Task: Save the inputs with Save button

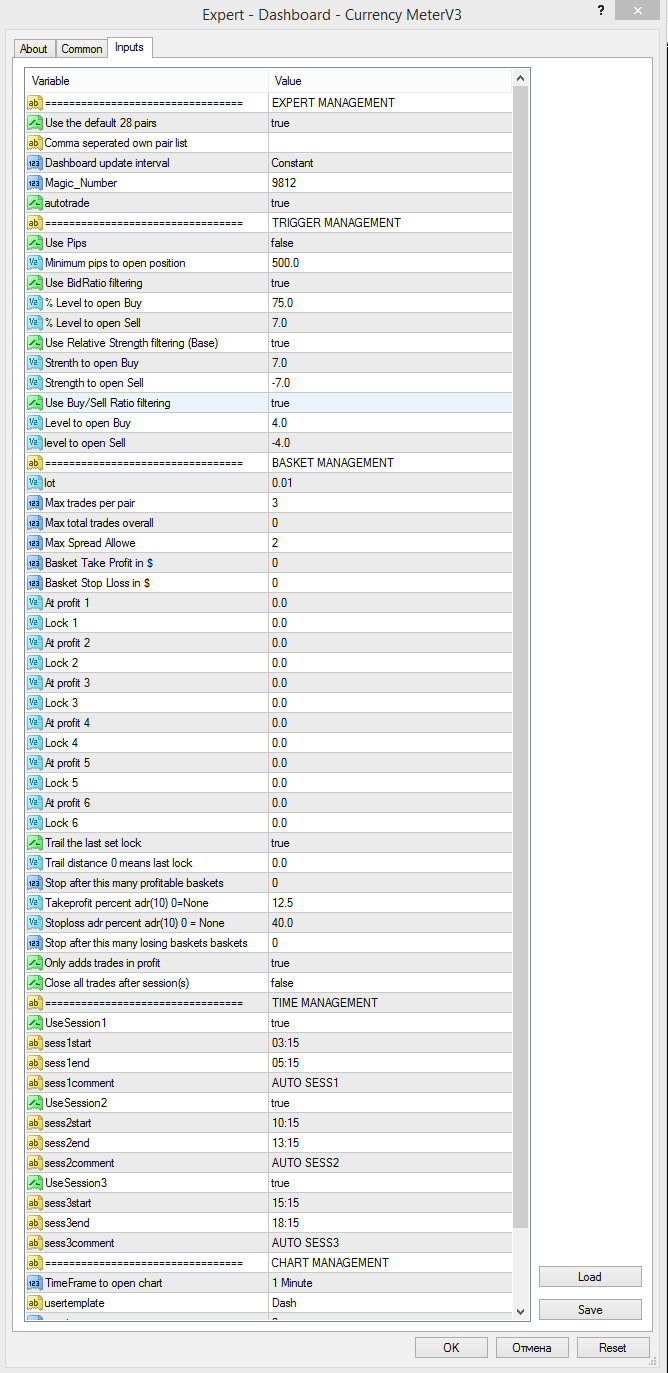Action: click(x=590, y=1310)
